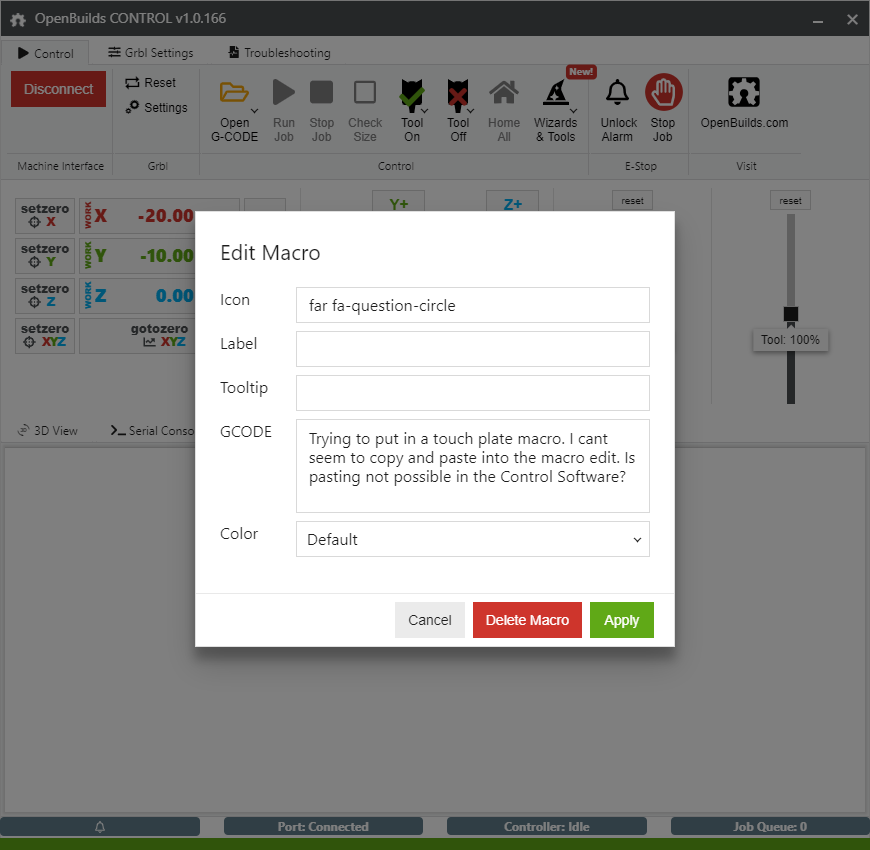Click the green Apply button
Screen dimensions: 870x850
(621, 620)
